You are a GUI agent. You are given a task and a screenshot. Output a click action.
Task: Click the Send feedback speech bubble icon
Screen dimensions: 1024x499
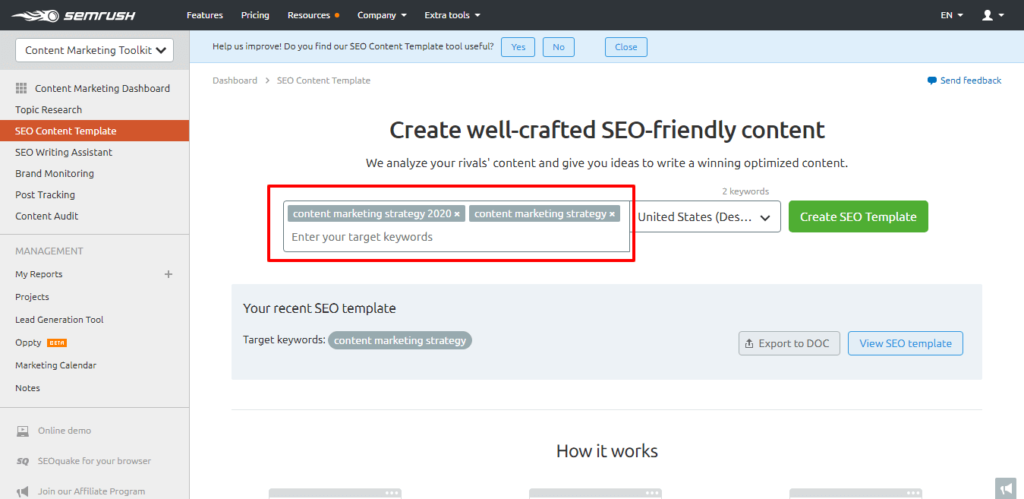(x=932, y=80)
